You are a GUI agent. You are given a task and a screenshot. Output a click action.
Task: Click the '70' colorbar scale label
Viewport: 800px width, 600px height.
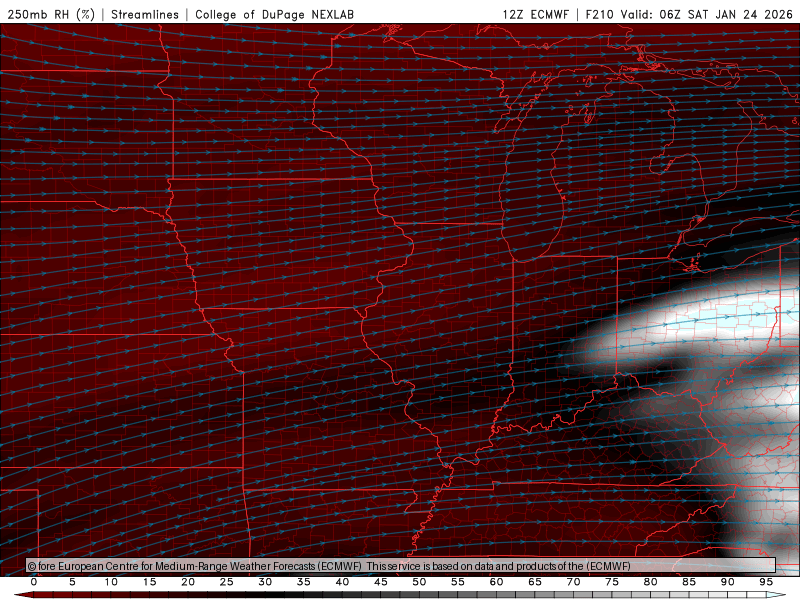click(x=573, y=582)
